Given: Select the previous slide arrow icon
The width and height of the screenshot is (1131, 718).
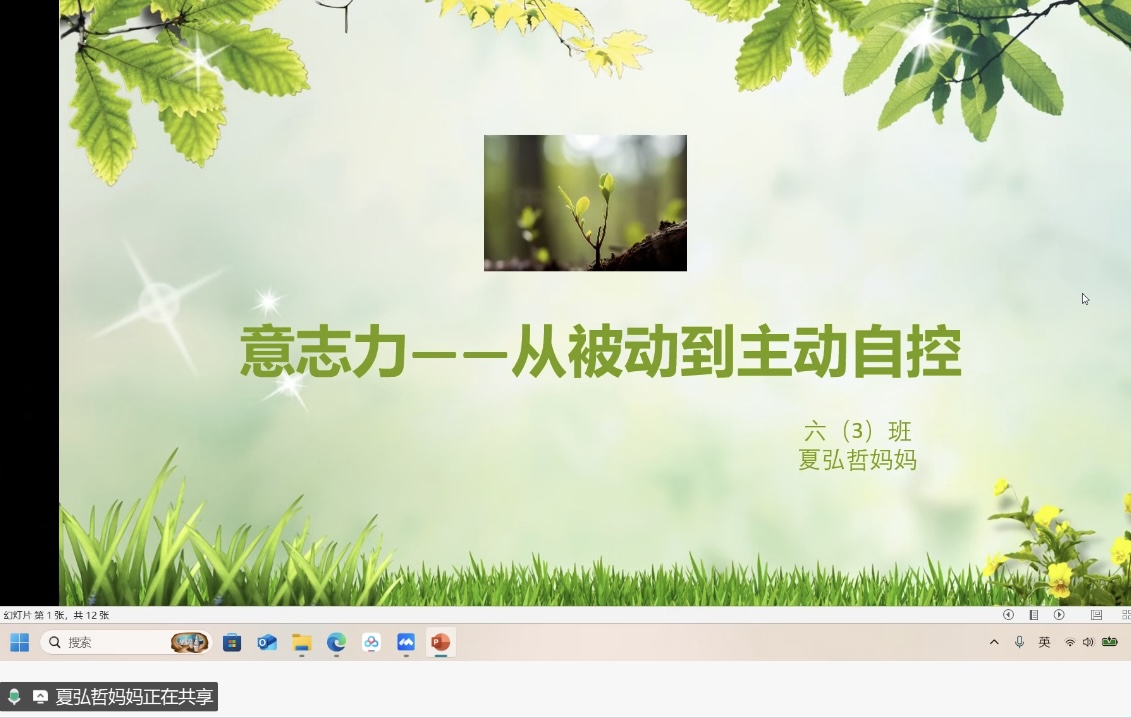Looking at the screenshot, I should tap(1009, 615).
